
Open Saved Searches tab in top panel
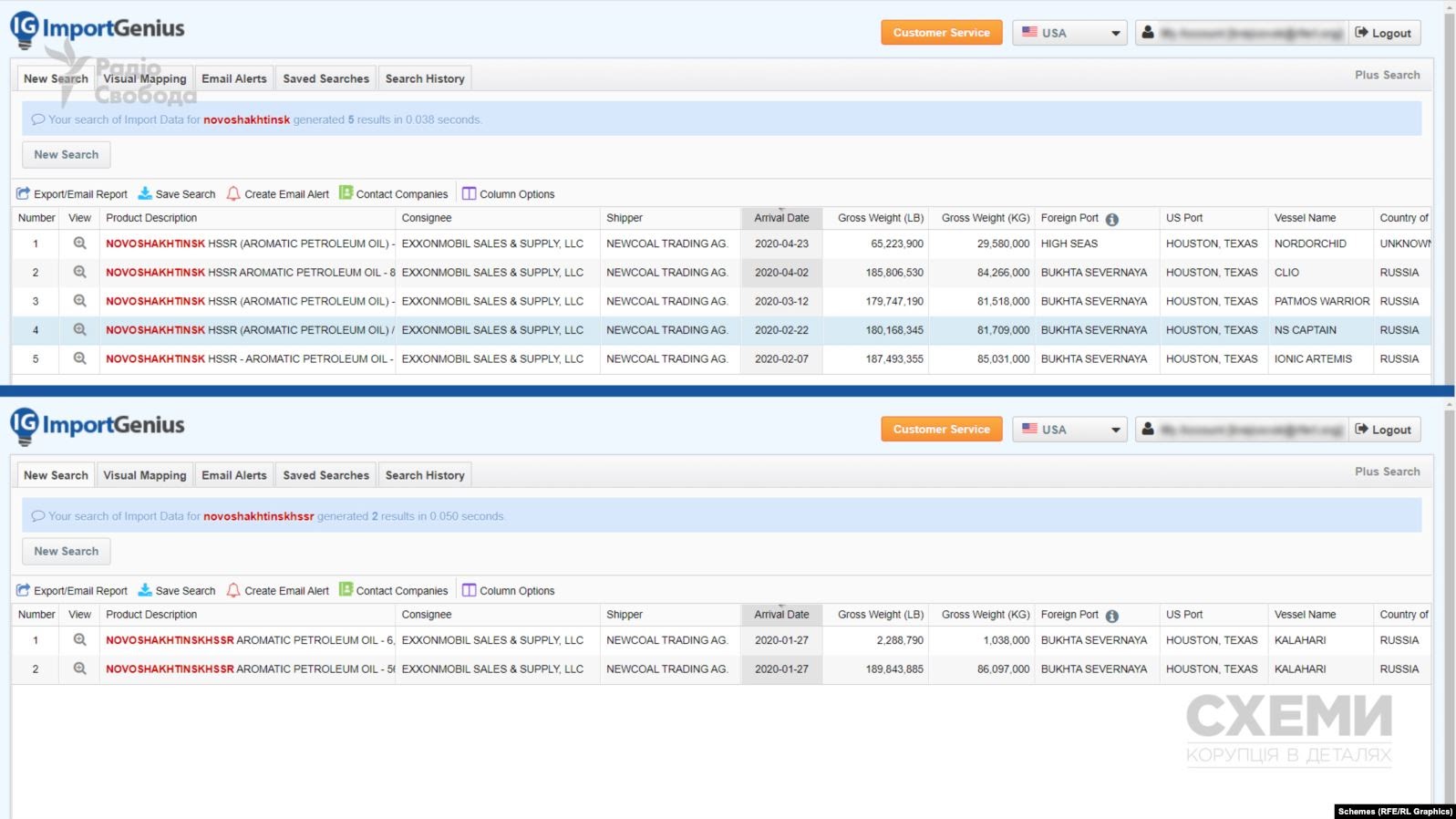click(x=325, y=78)
